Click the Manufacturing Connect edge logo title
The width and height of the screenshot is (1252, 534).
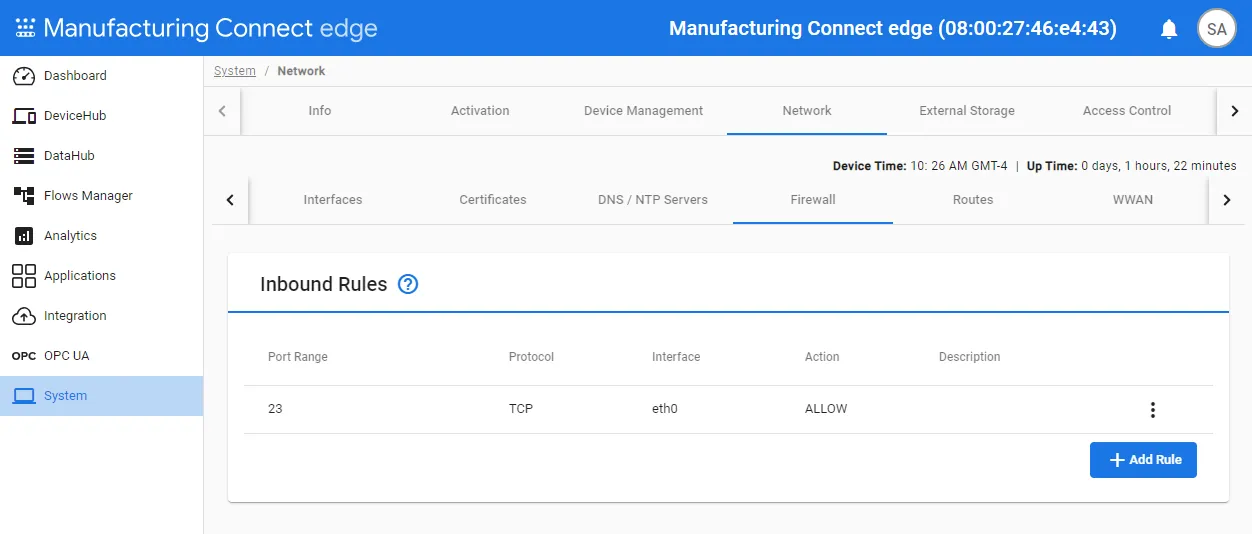pyautogui.click(x=210, y=28)
